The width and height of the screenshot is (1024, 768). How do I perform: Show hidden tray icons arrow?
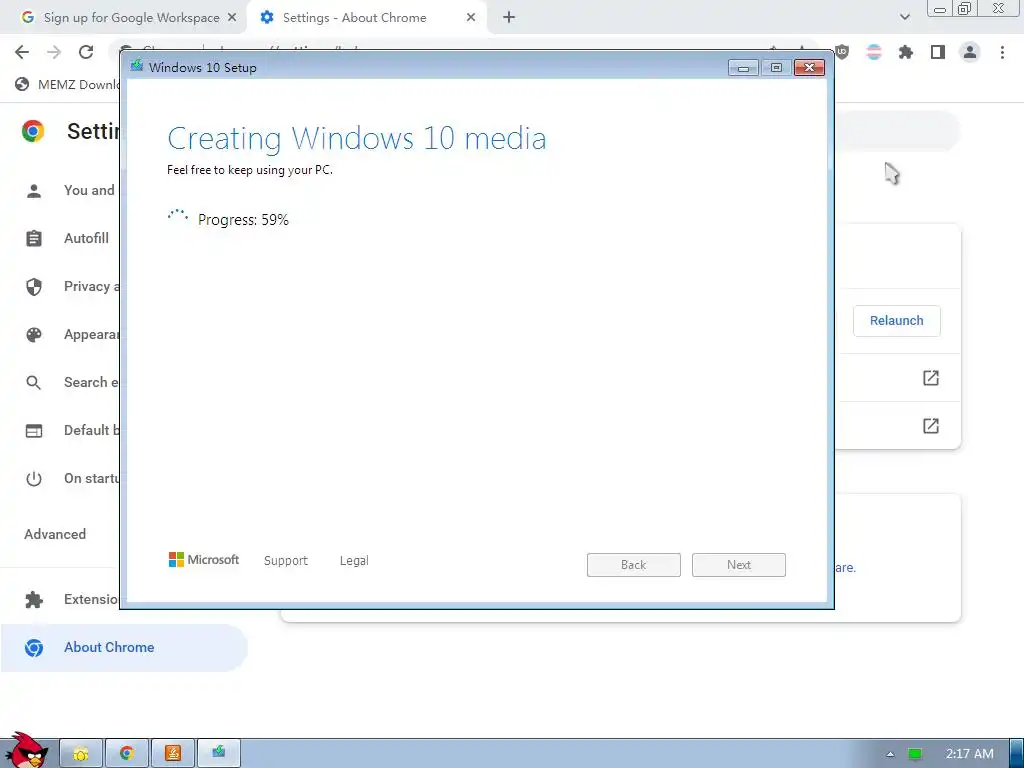889,754
